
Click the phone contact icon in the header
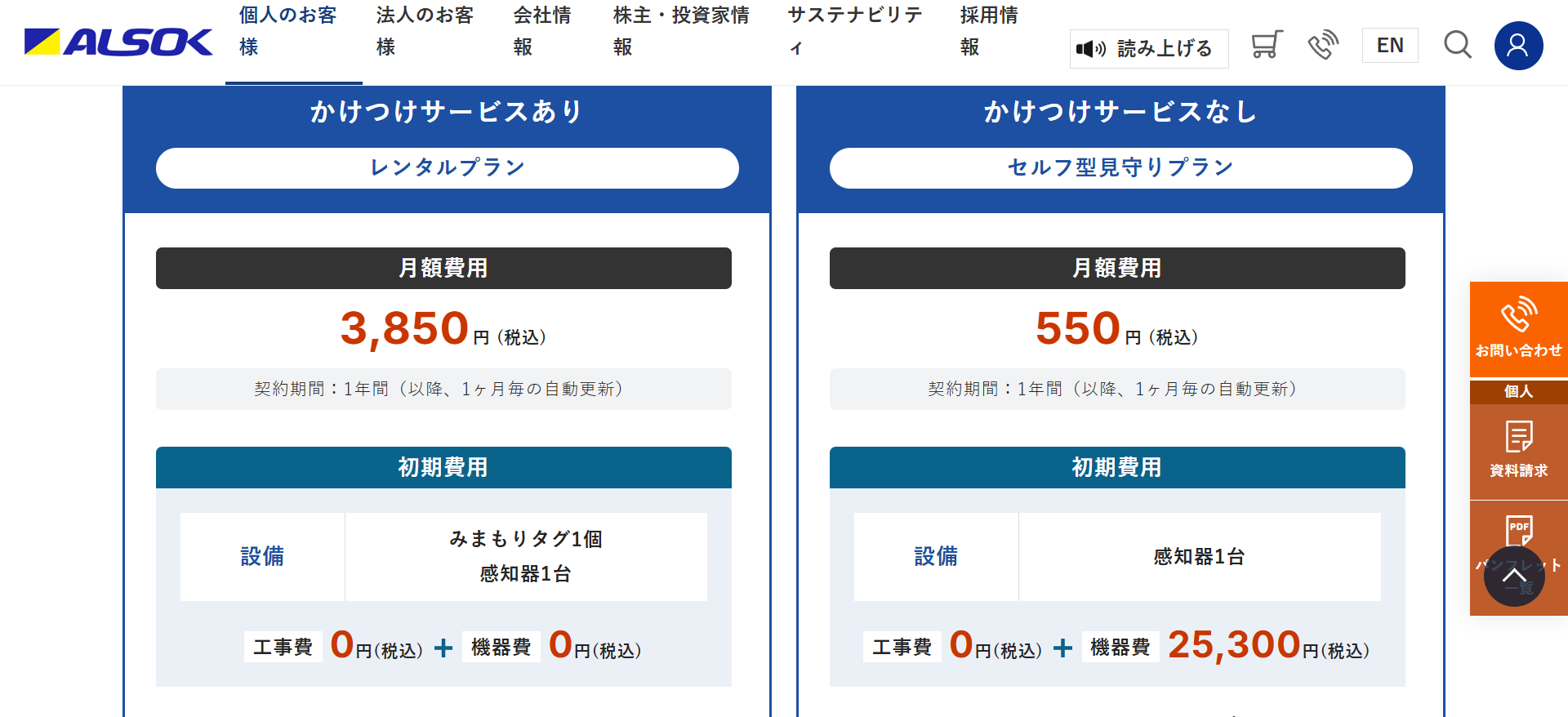coord(1323,46)
